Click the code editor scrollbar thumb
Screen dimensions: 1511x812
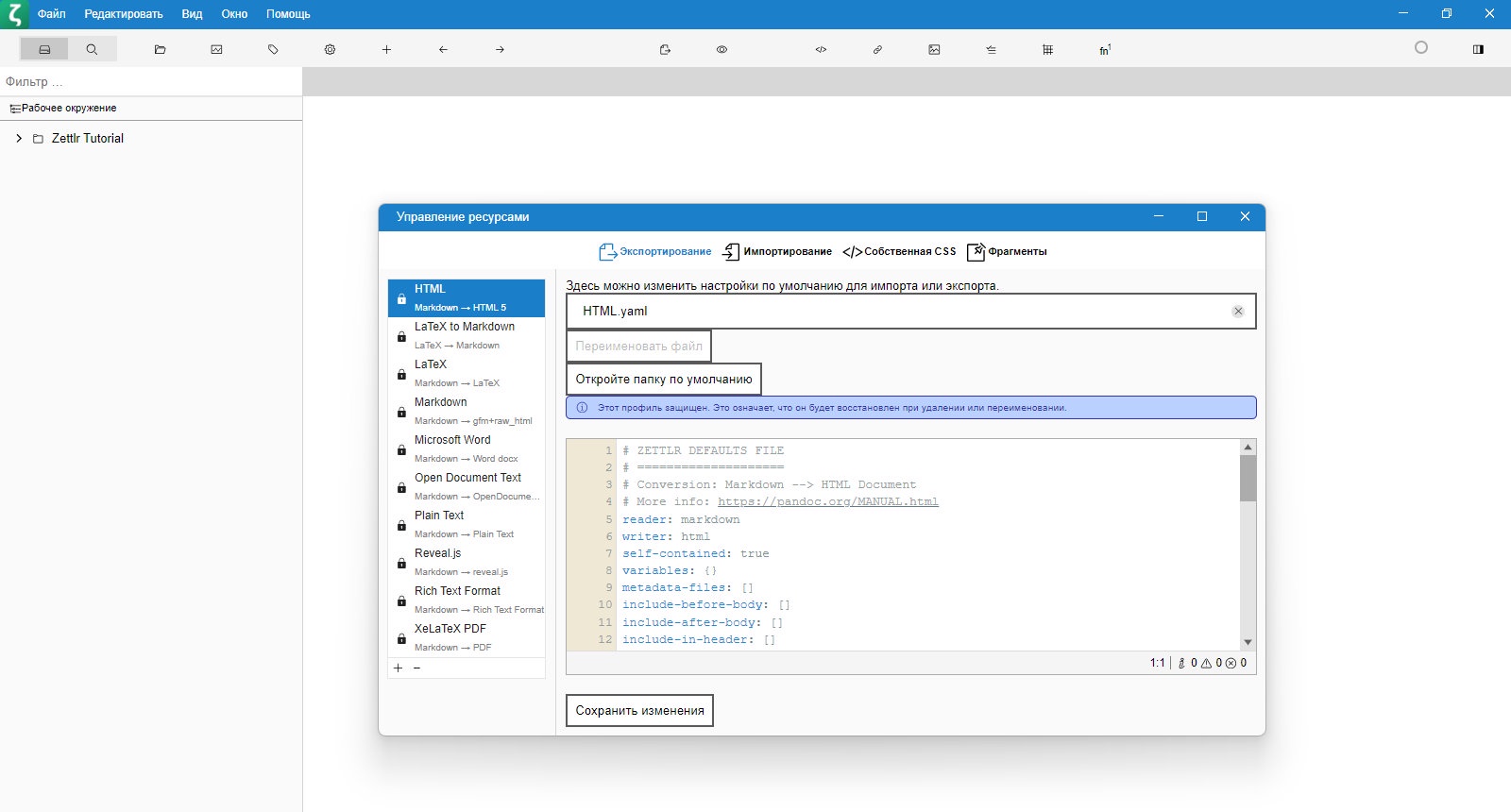tap(1248, 479)
